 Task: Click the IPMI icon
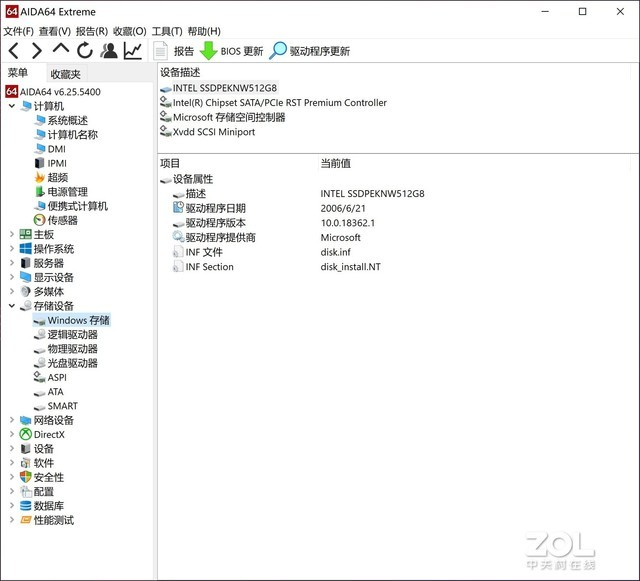tap(40, 163)
